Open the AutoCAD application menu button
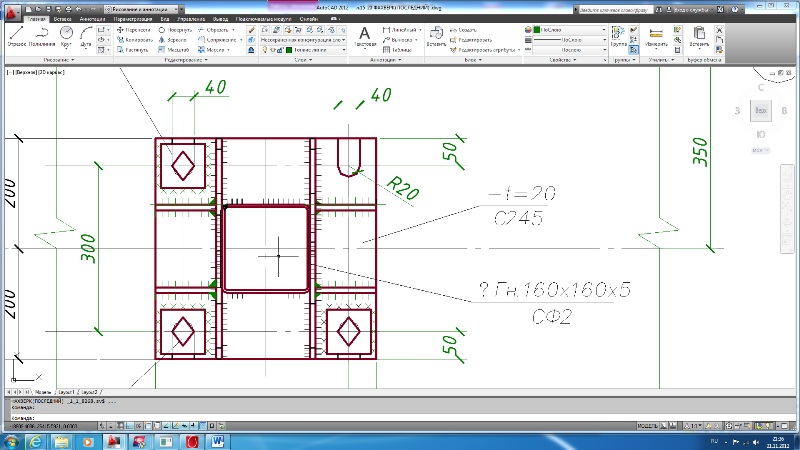This screenshot has width=800, height=450. pyautogui.click(x=11, y=9)
